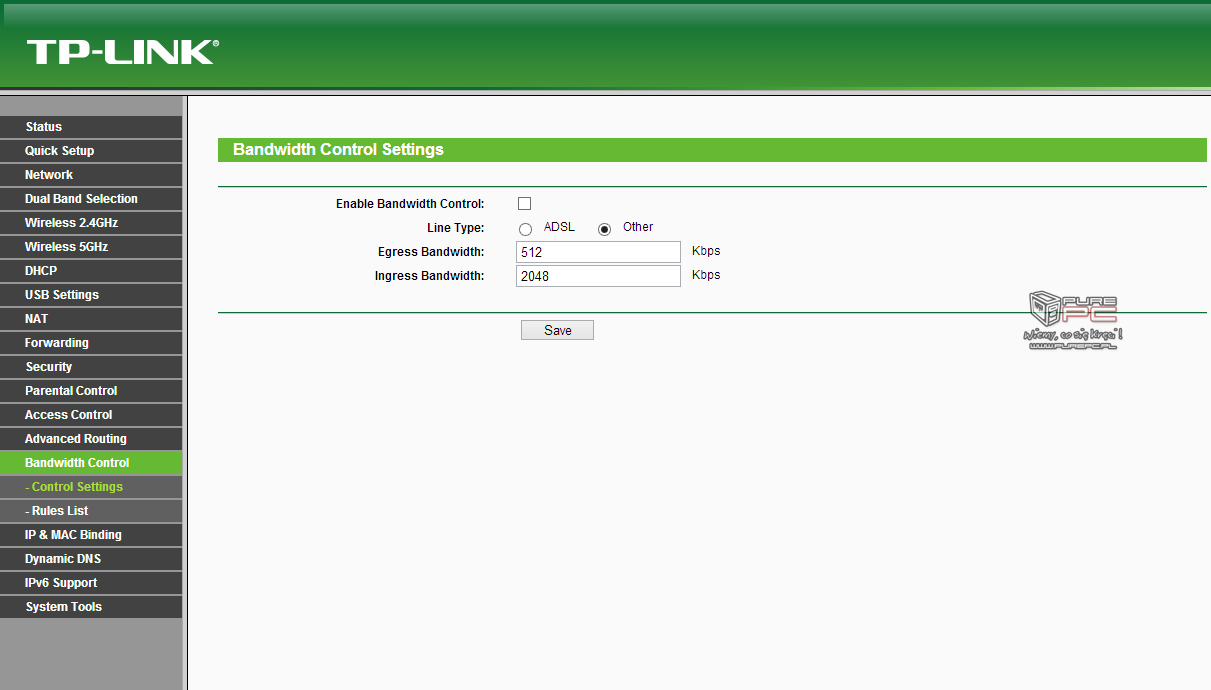Expand the Network menu section

(x=49, y=175)
